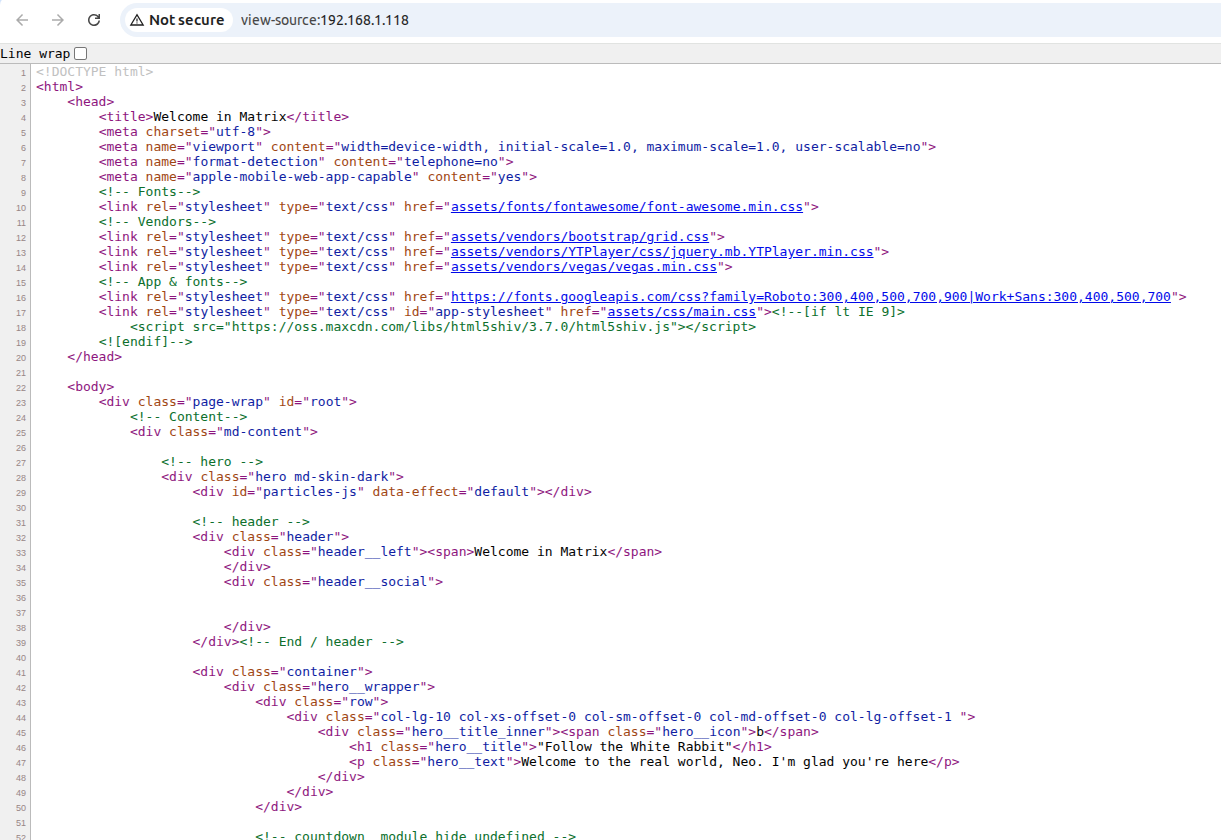This screenshot has width=1221, height=840.
Task: Click the "Vendors" comment line
Action: coord(157,222)
